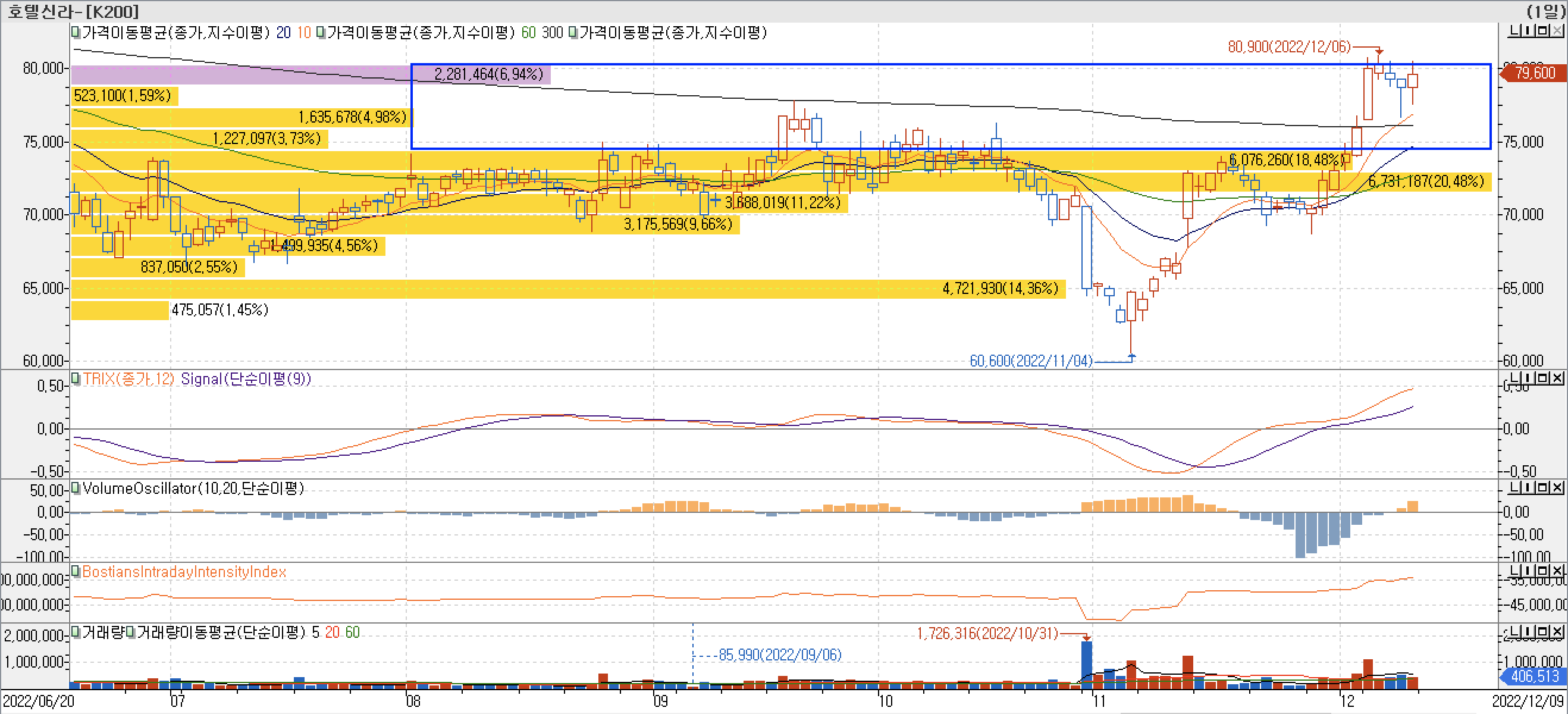Toggle the square marker before BostiansIntradayIntensityIndex label
This screenshot has width=1568, height=714.
pos(76,571)
